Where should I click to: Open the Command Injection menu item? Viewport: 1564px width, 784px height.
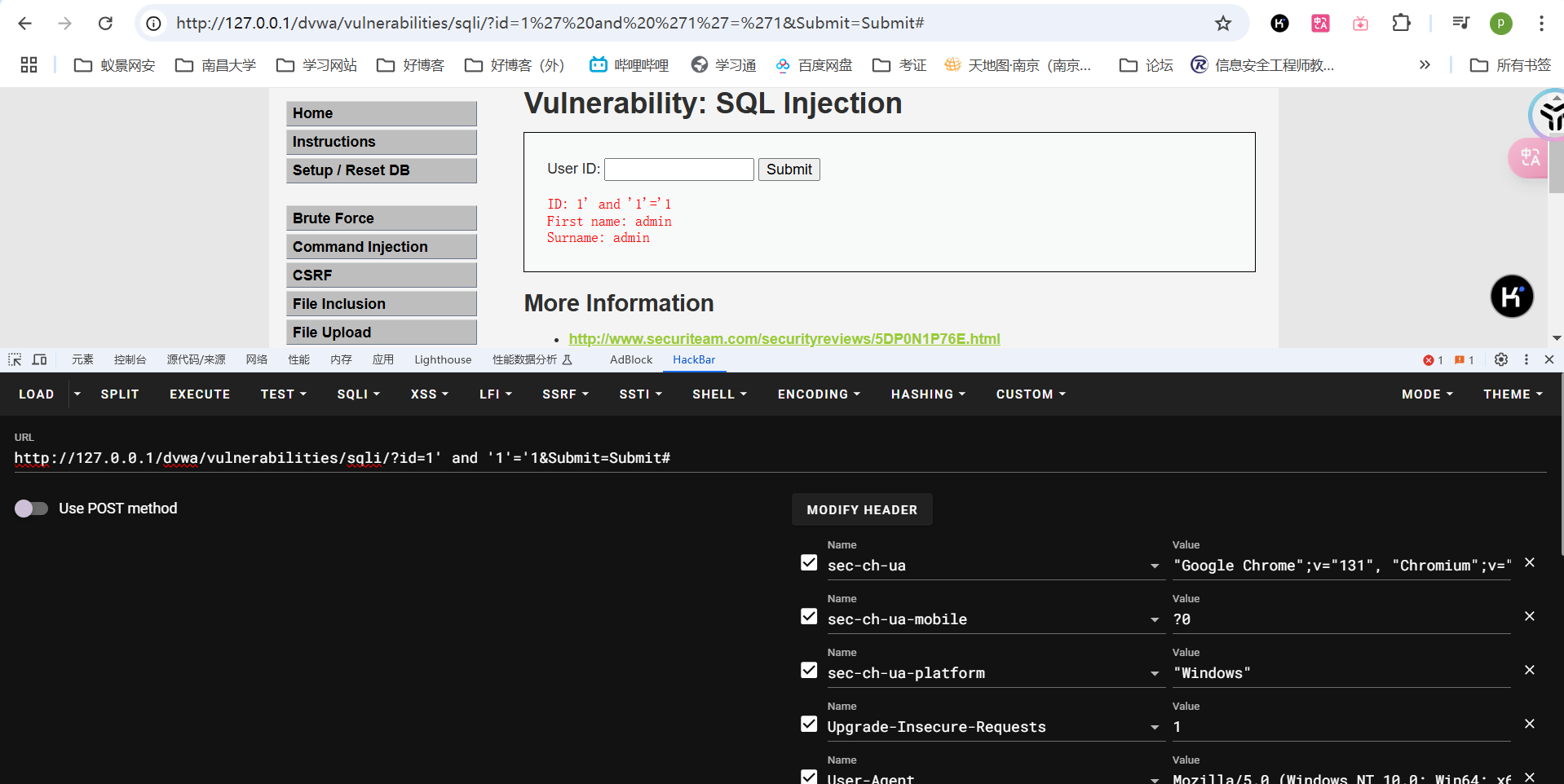pyautogui.click(x=382, y=246)
